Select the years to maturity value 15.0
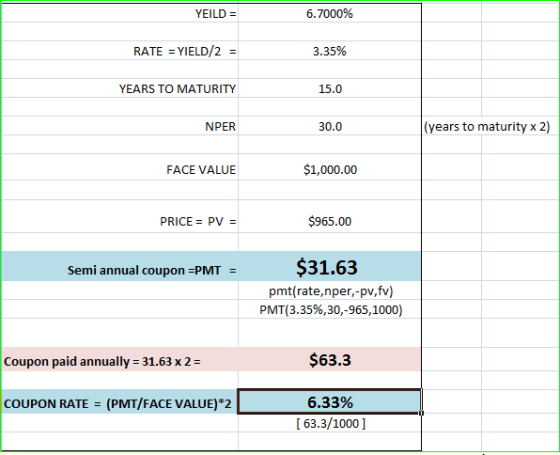 pos(330,89)
